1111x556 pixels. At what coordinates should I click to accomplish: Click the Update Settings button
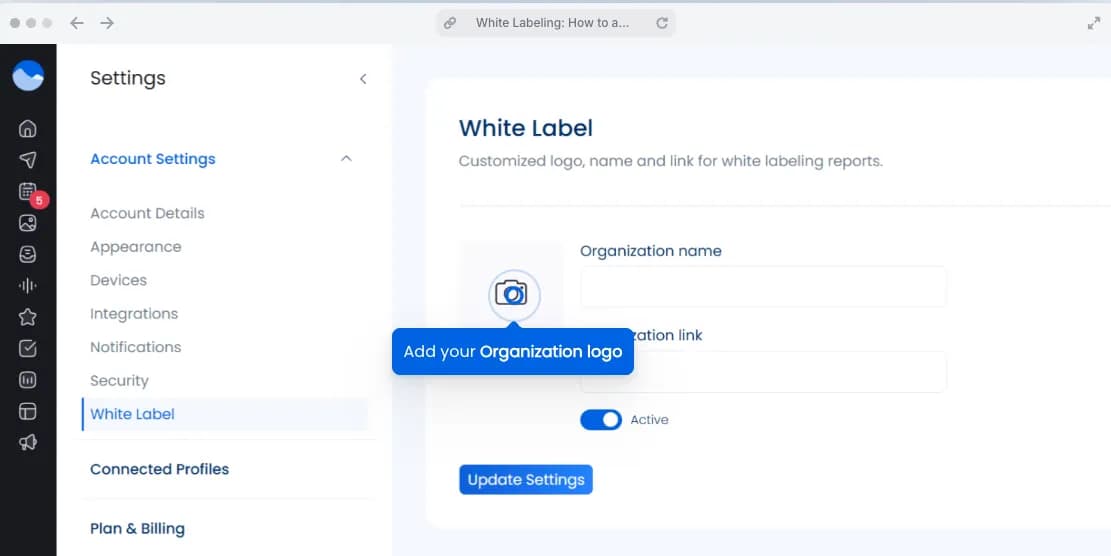coord(526,480)
